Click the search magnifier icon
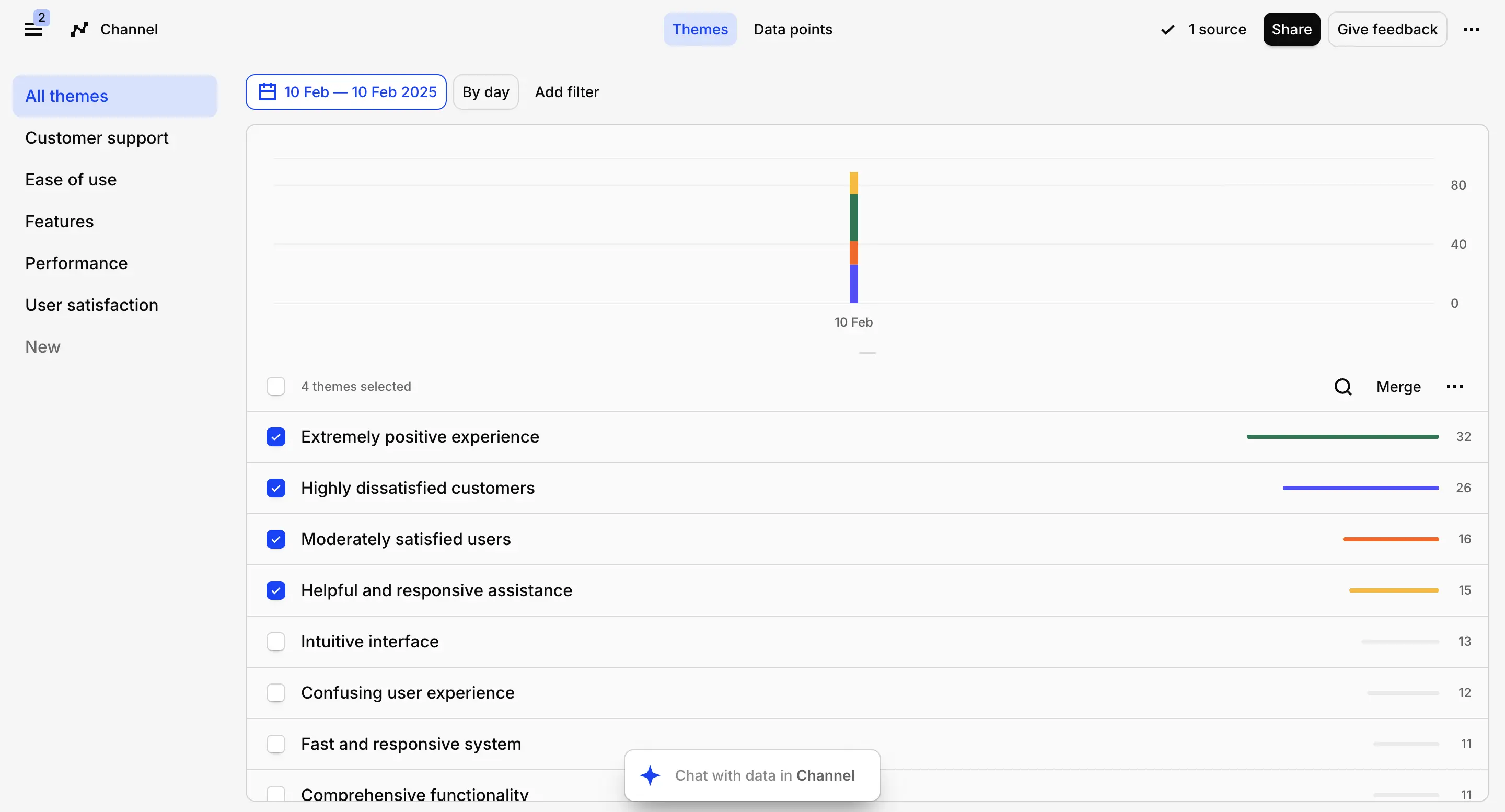The width and height of the screenshot is (1505, 812). 1342,387
